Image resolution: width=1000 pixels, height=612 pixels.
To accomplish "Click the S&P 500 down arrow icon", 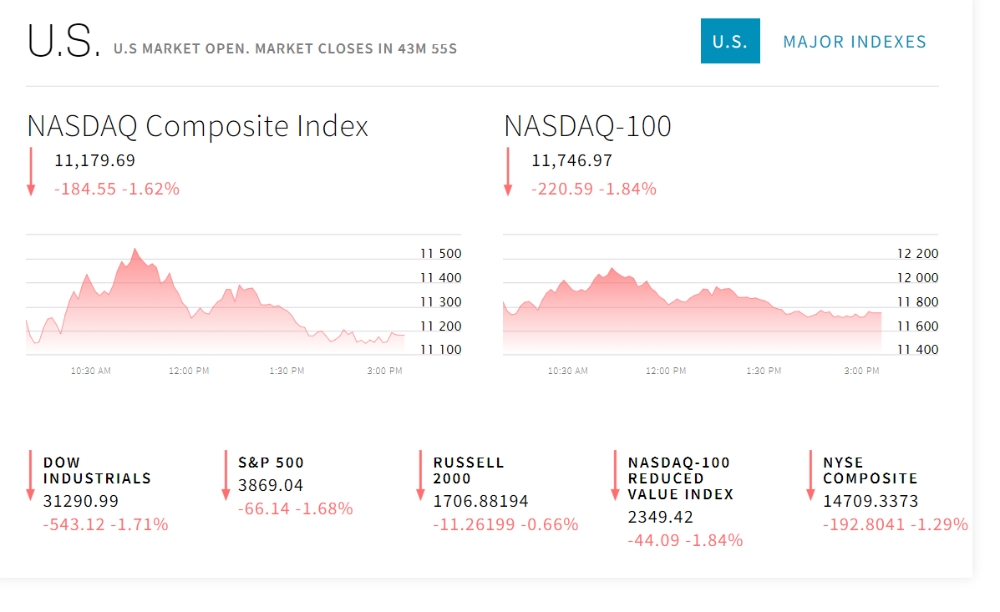I will [225, 476].
